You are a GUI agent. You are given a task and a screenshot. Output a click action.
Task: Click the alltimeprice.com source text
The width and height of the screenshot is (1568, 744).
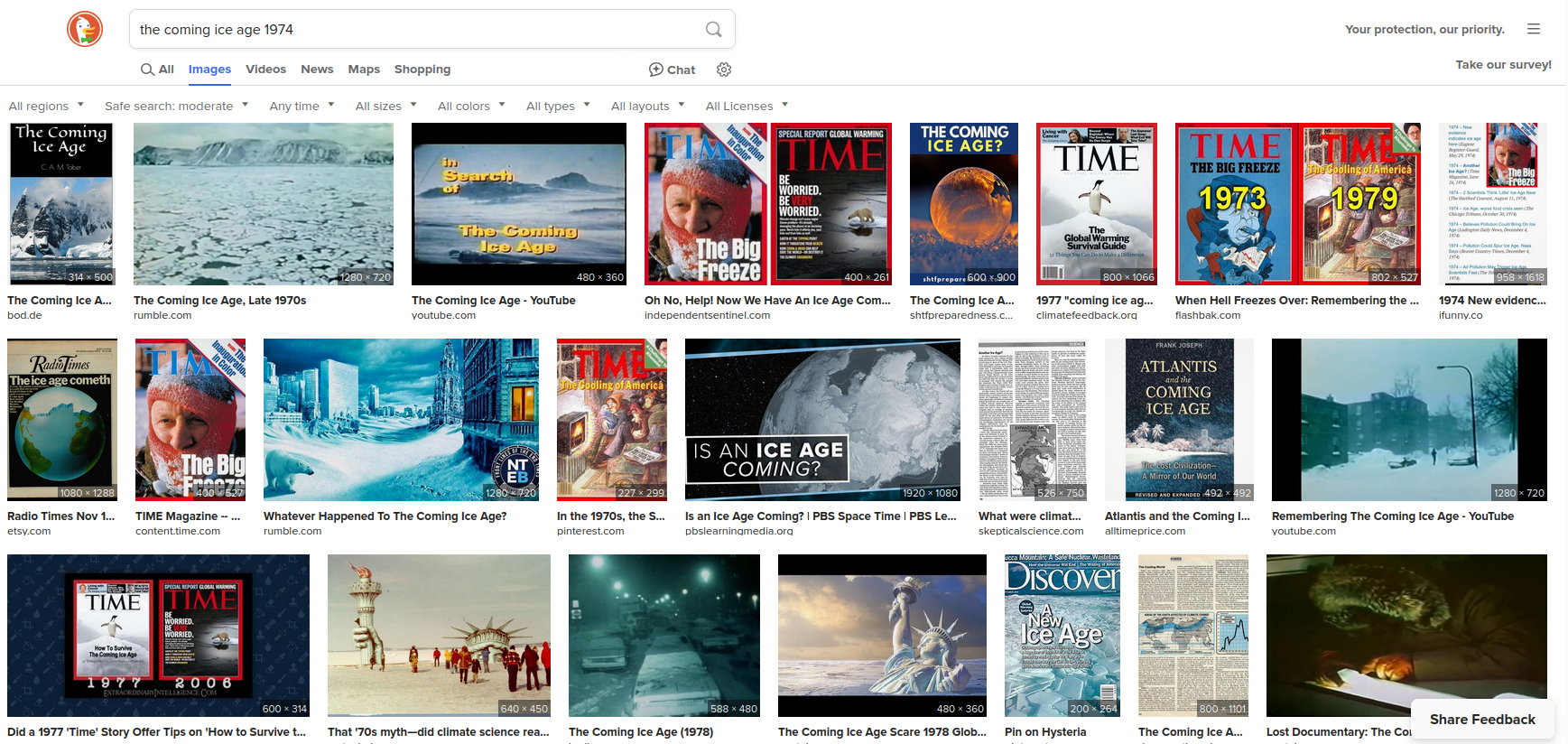click(x=1145, y=532)
